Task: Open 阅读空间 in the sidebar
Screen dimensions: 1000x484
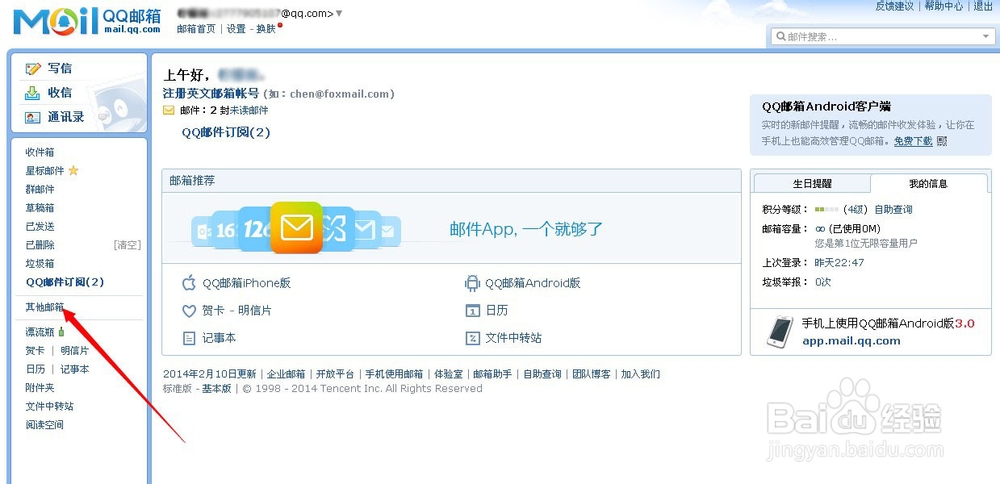Action: pos(45,424)
